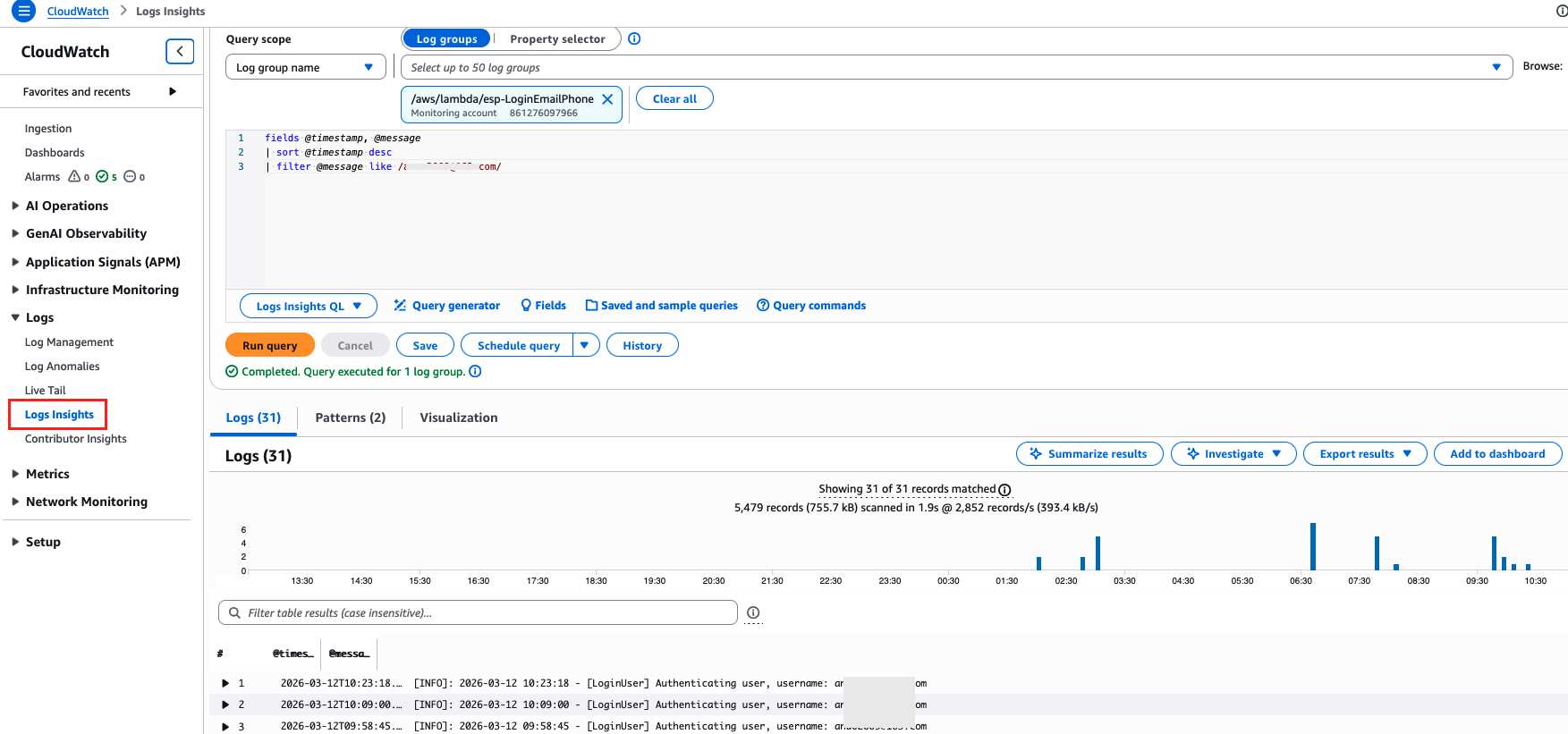Expand the AI Operations section
1568x734 pixels.
[15, 206]
